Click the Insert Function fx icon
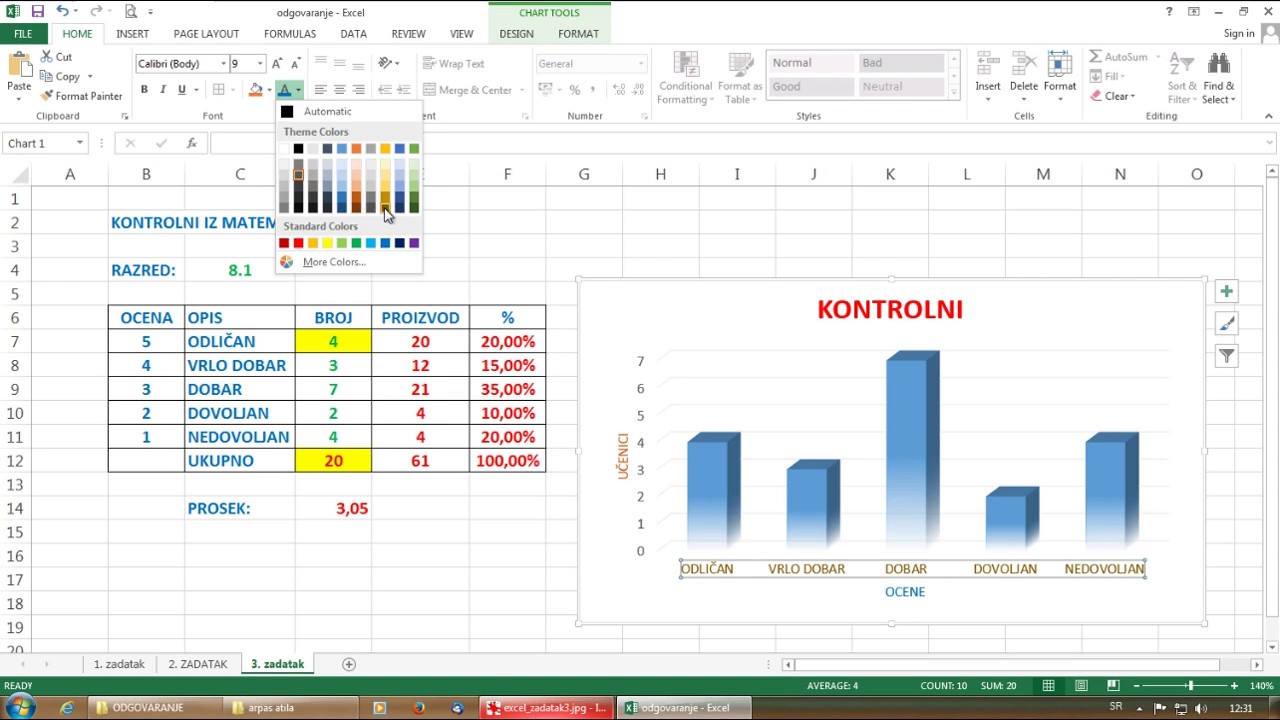The image size is (1280, 720). coord(191,143)
